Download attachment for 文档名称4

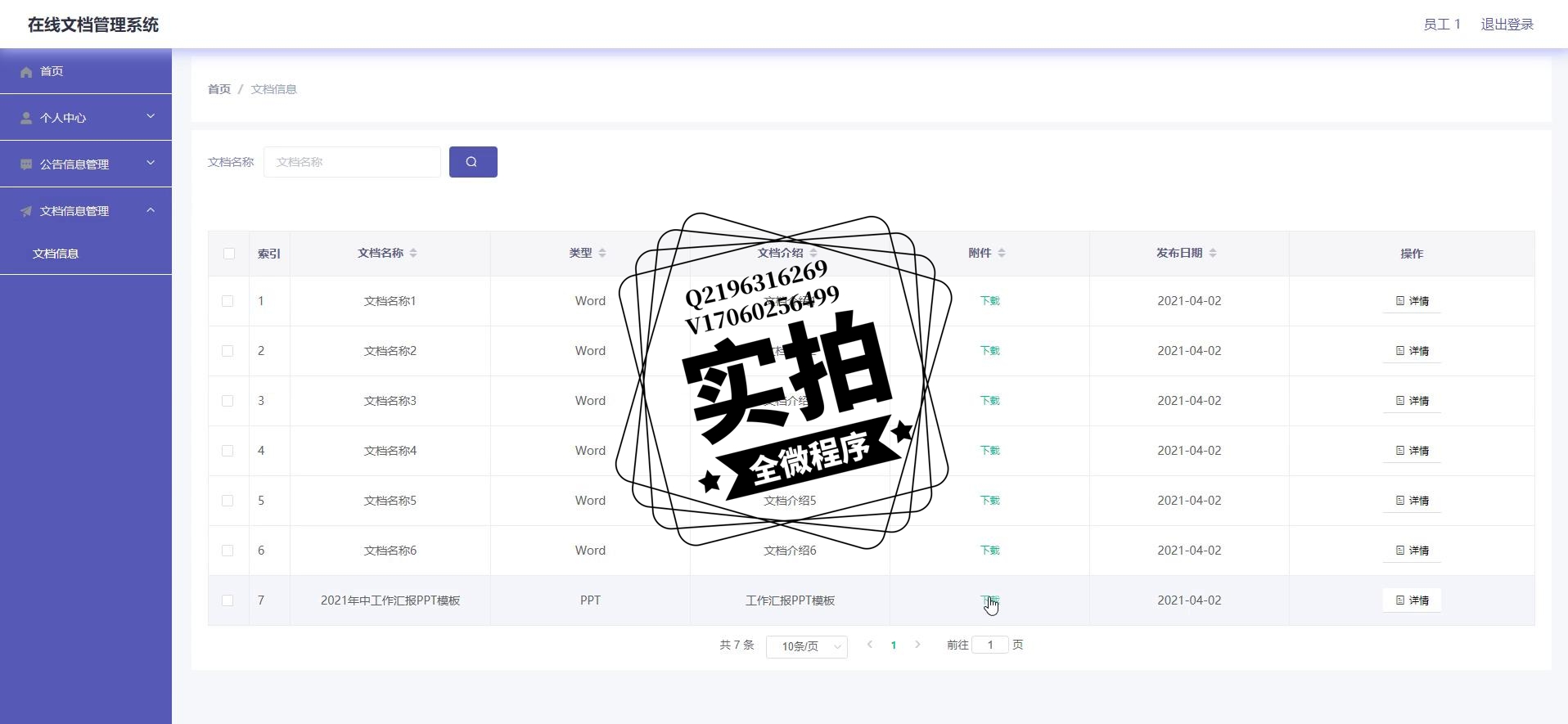(989, 451)
